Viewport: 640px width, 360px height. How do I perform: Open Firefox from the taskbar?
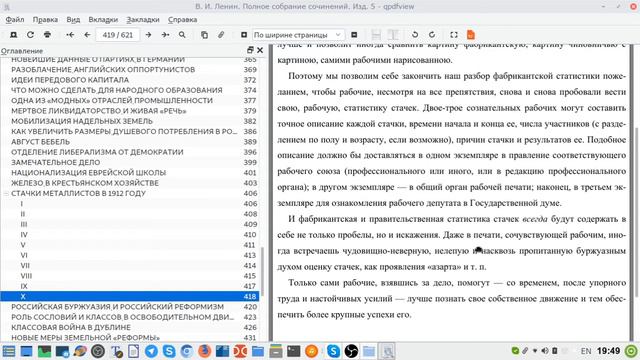pos(204,351)
